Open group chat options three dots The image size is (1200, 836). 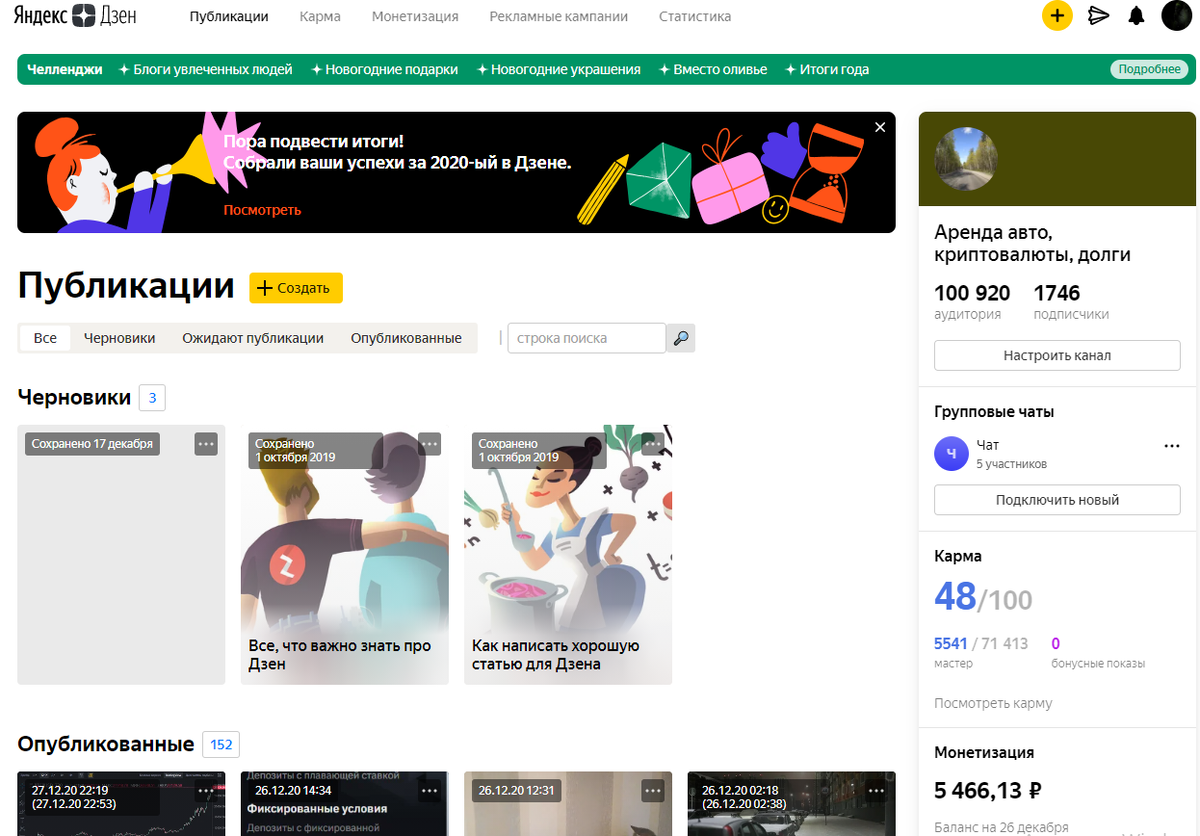click(1172, 446)
